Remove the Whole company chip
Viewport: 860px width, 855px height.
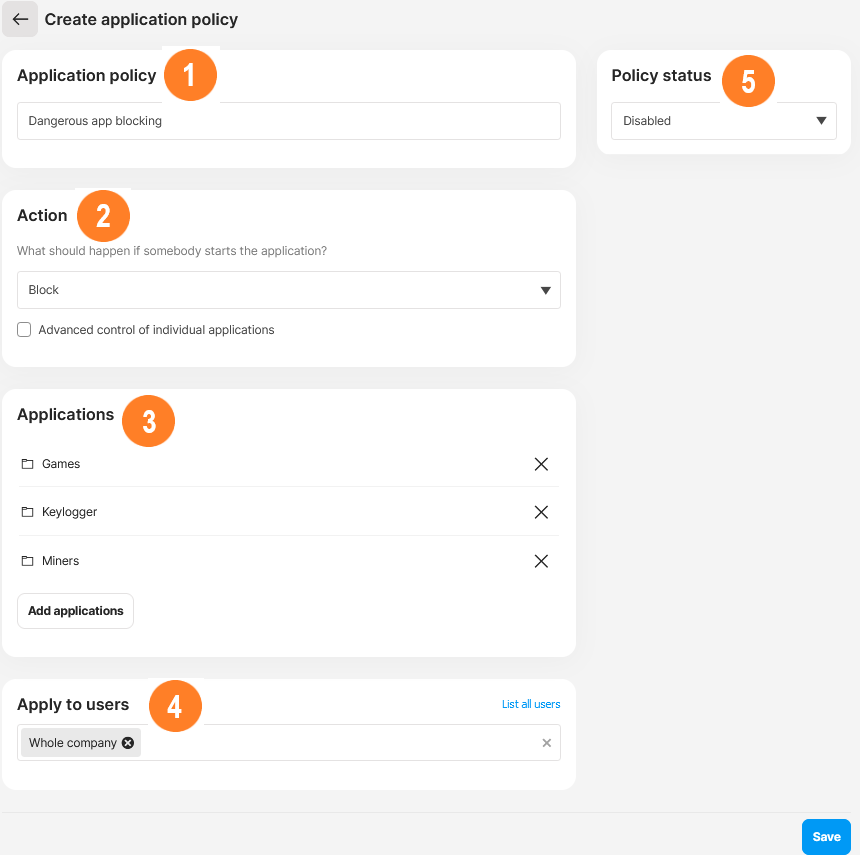[x=127, y=743]
